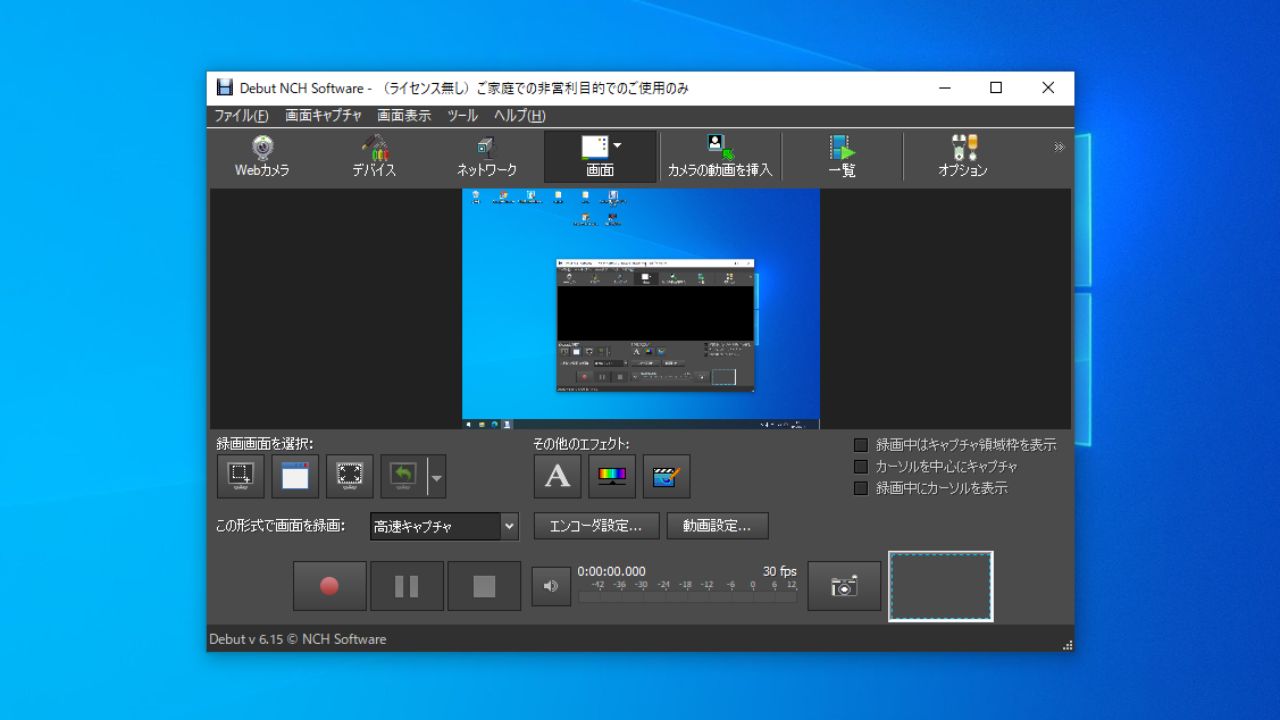
Task: Open the ヘルプ(H) menu
Action: [519, 116]
